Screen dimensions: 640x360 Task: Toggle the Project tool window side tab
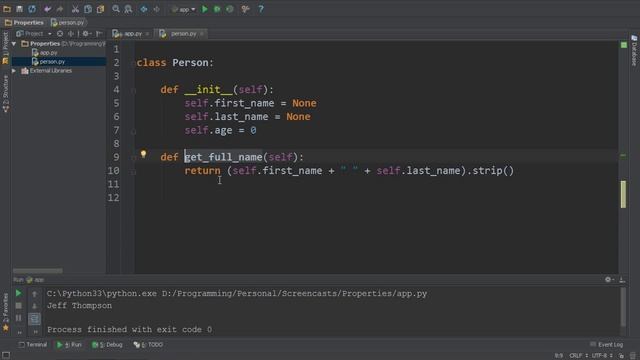point(5,48)
